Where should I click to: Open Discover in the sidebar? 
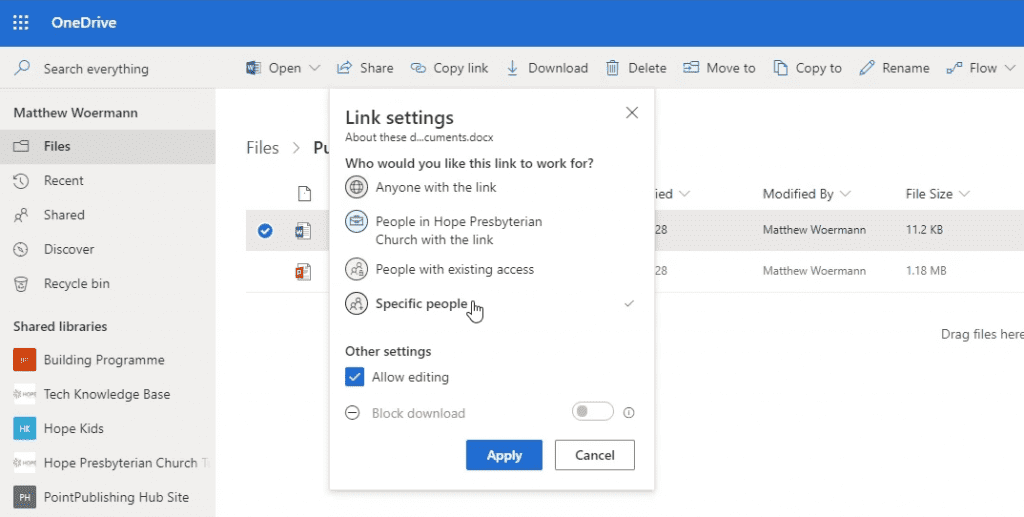pyautogui.click(x=108, y=249)
